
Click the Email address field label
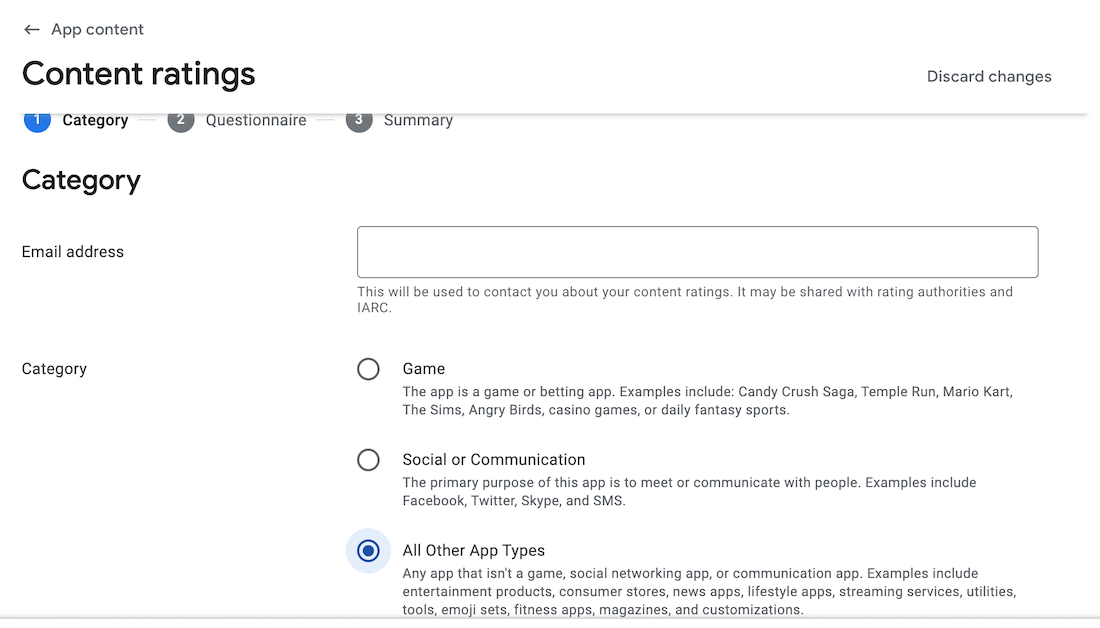[x=73, y=252]
